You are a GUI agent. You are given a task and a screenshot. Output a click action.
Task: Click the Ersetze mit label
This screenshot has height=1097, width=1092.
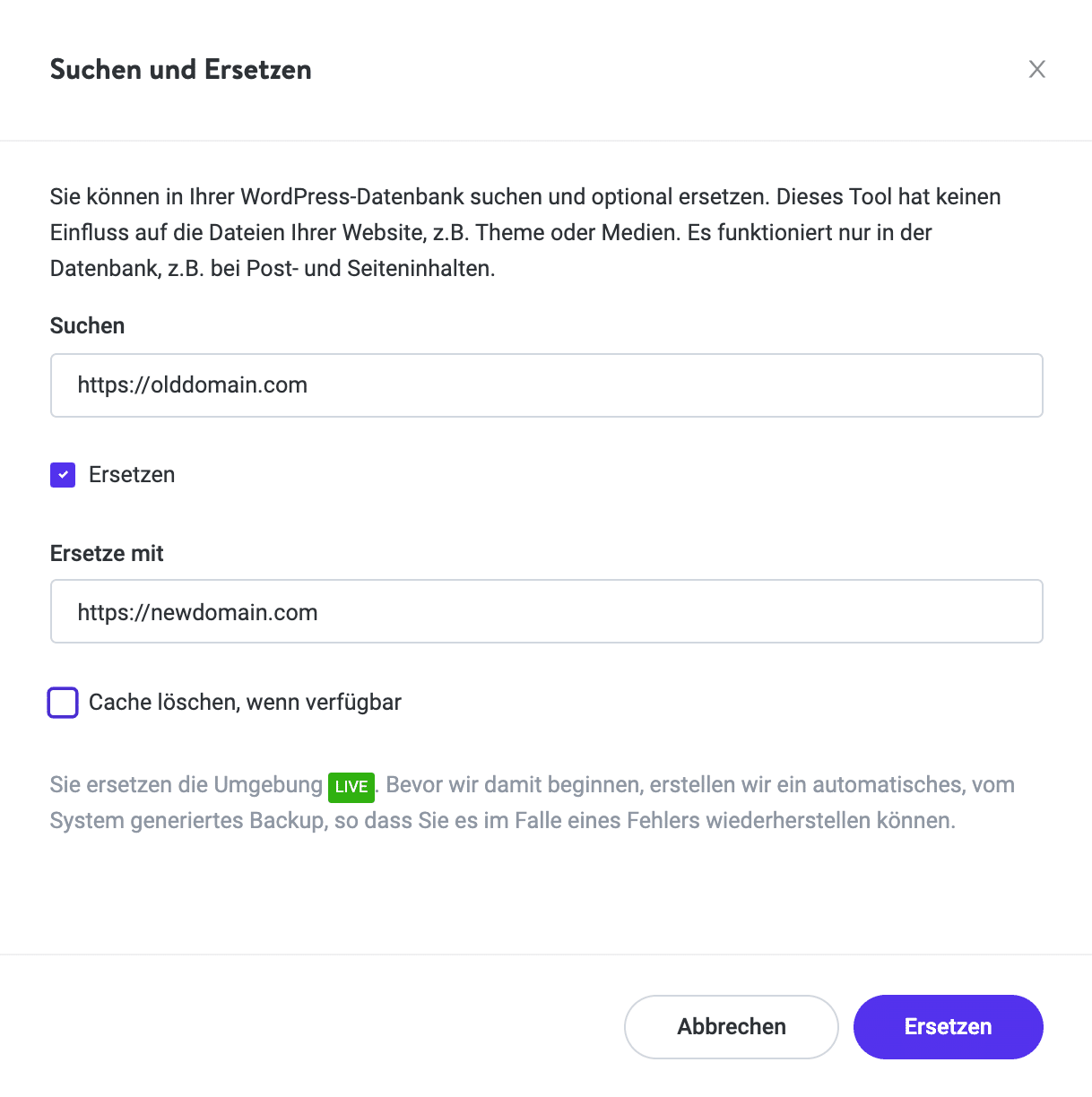click(x=106, y=553)
